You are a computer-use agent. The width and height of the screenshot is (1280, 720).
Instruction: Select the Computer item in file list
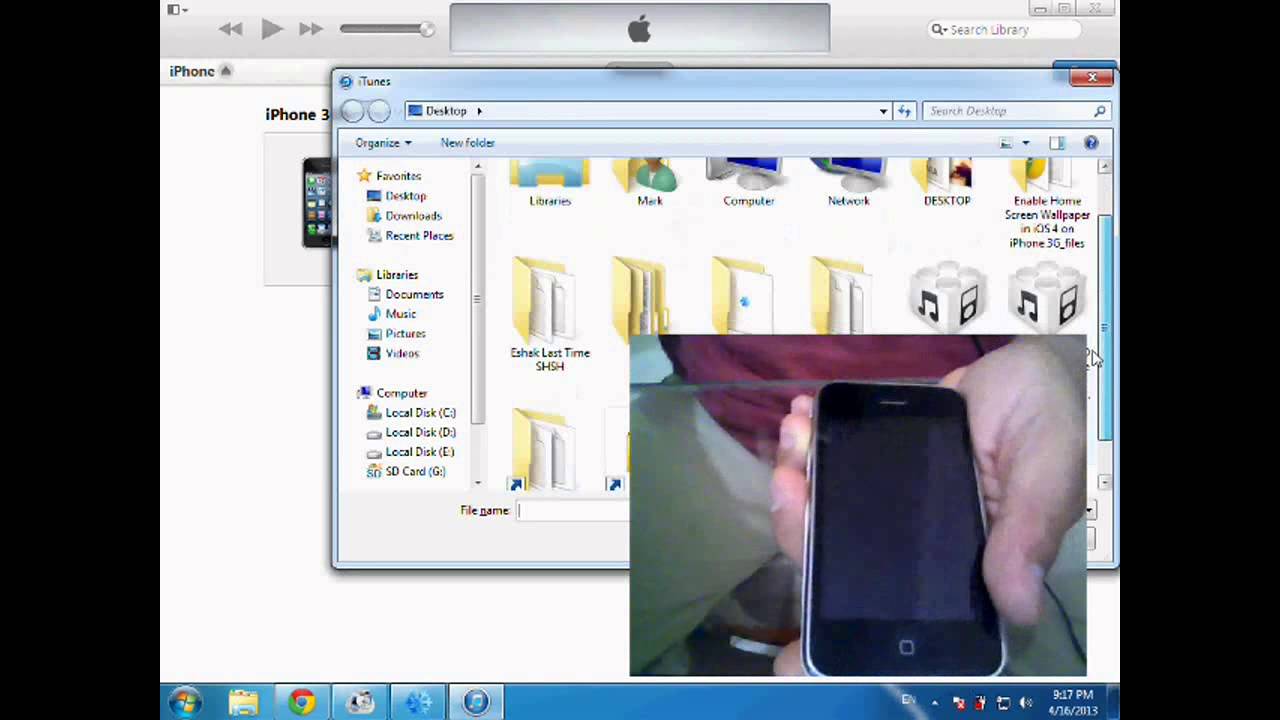pyautogui.click(x=749, y=183)
